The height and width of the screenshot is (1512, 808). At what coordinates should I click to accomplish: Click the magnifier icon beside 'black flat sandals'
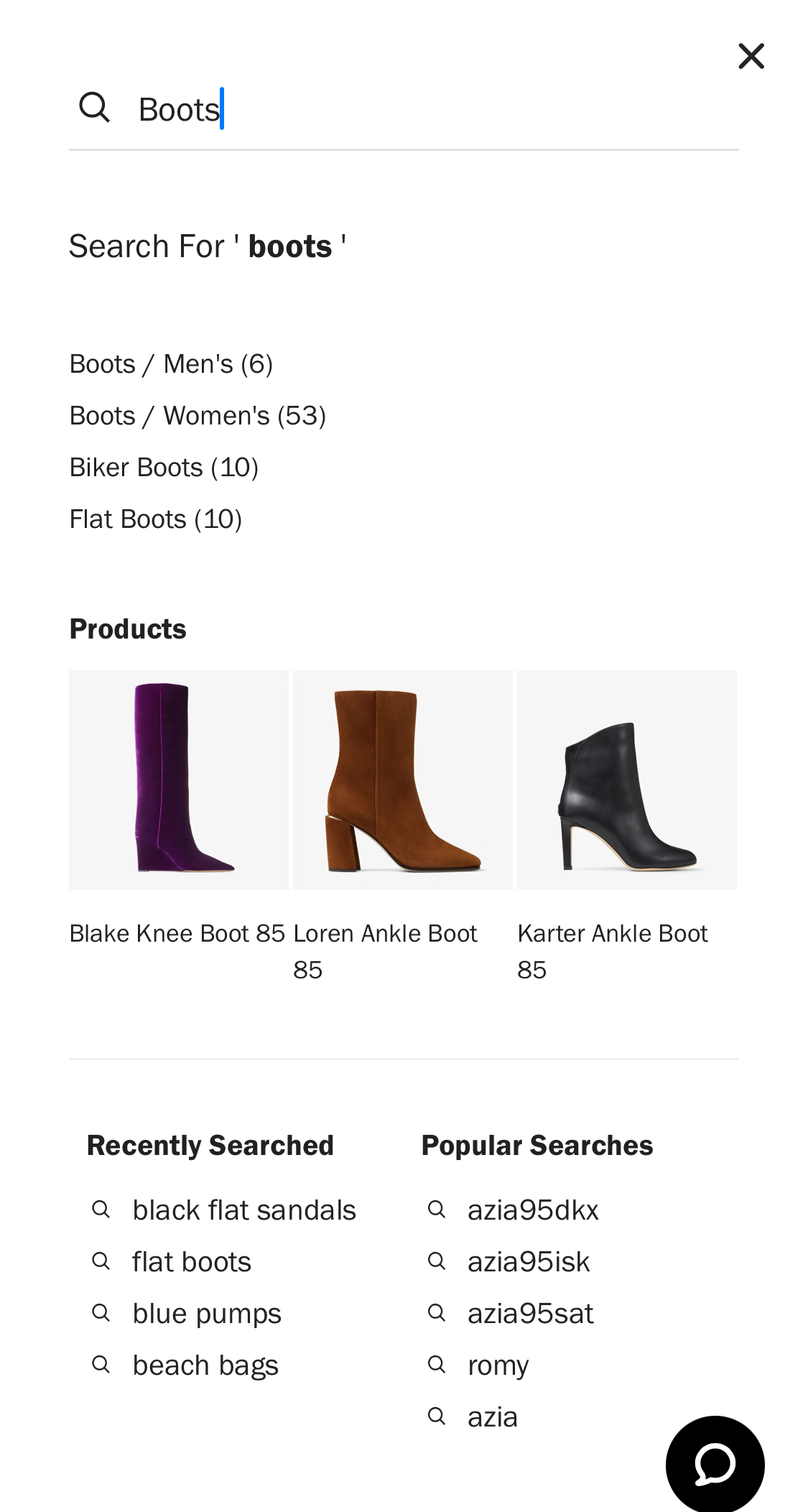pos(101,1210)
